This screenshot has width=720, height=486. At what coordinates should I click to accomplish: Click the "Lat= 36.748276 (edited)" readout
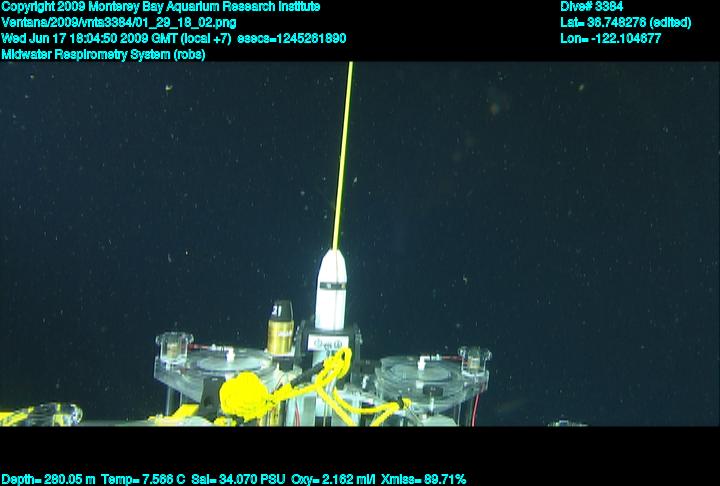[625, 23]
